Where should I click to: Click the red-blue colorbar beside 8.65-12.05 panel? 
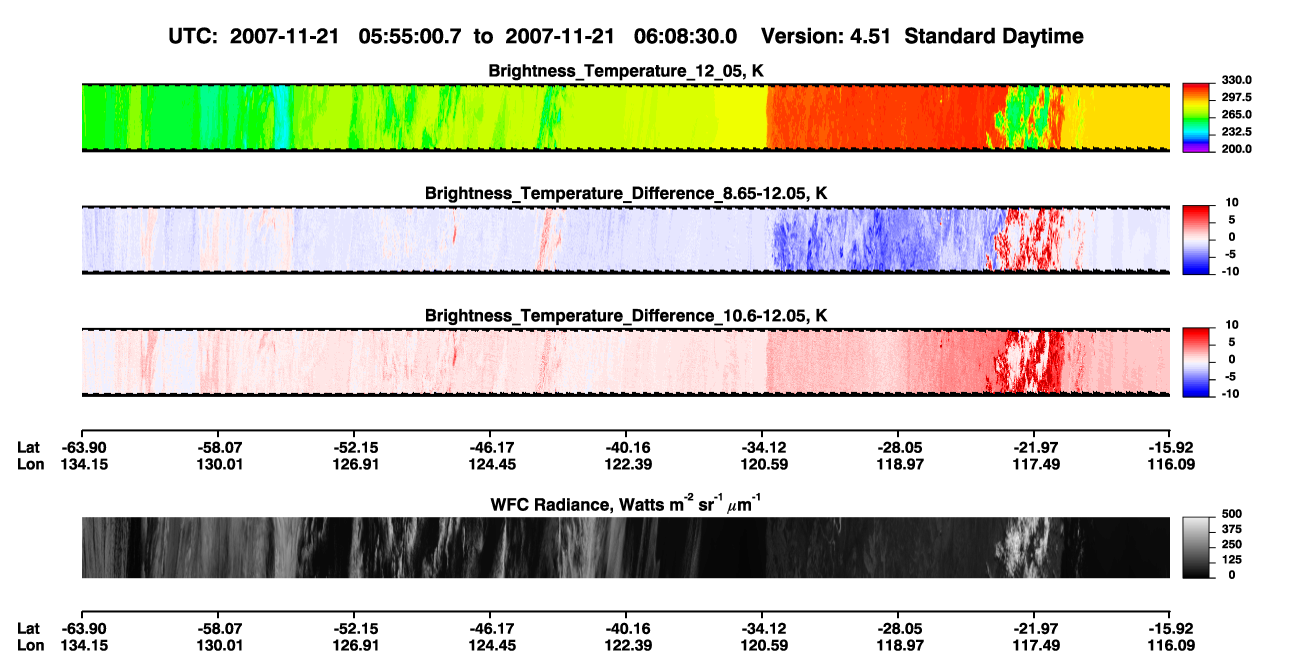click(1197, 239)
